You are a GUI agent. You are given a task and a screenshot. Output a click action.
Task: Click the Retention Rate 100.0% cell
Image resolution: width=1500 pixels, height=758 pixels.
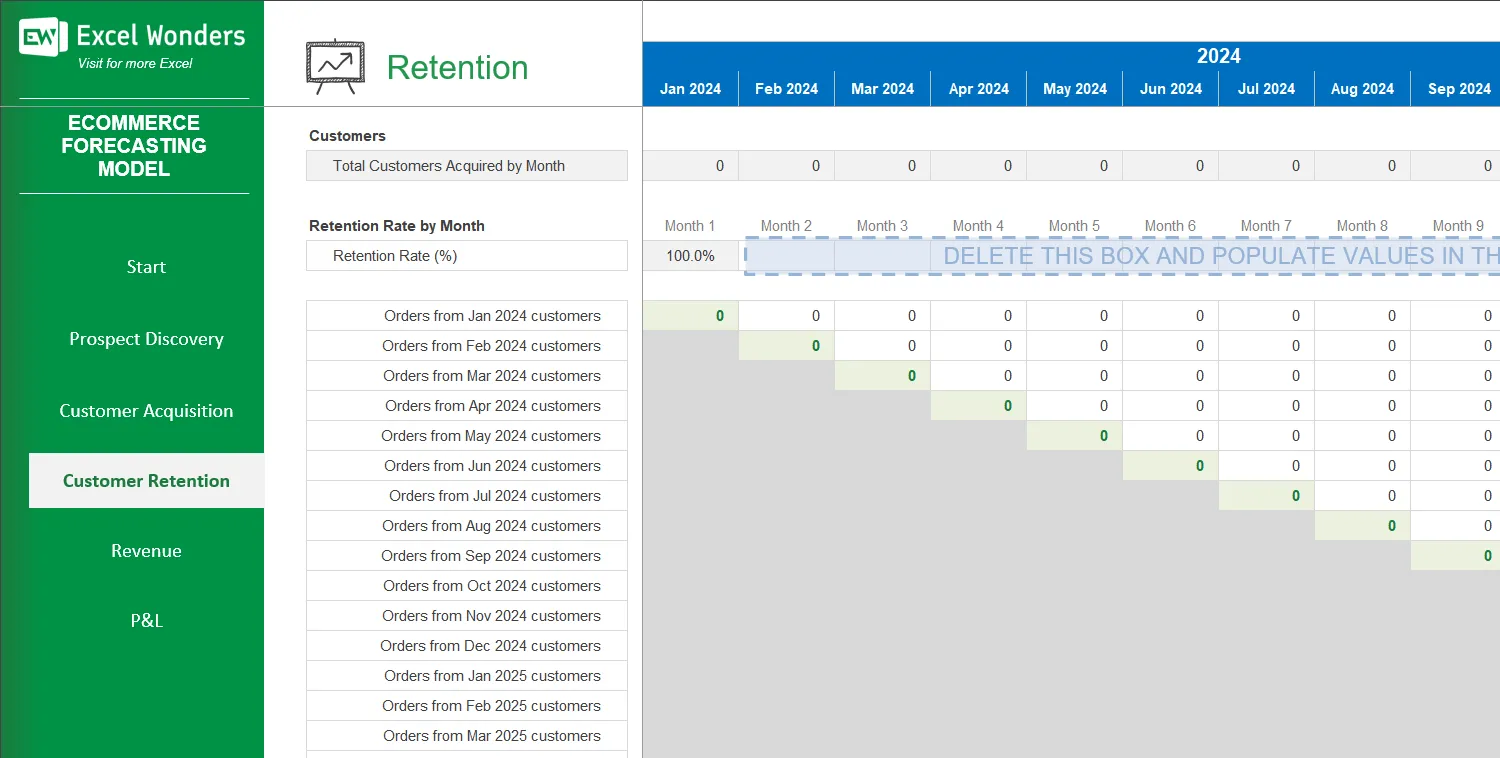(690, 255)
